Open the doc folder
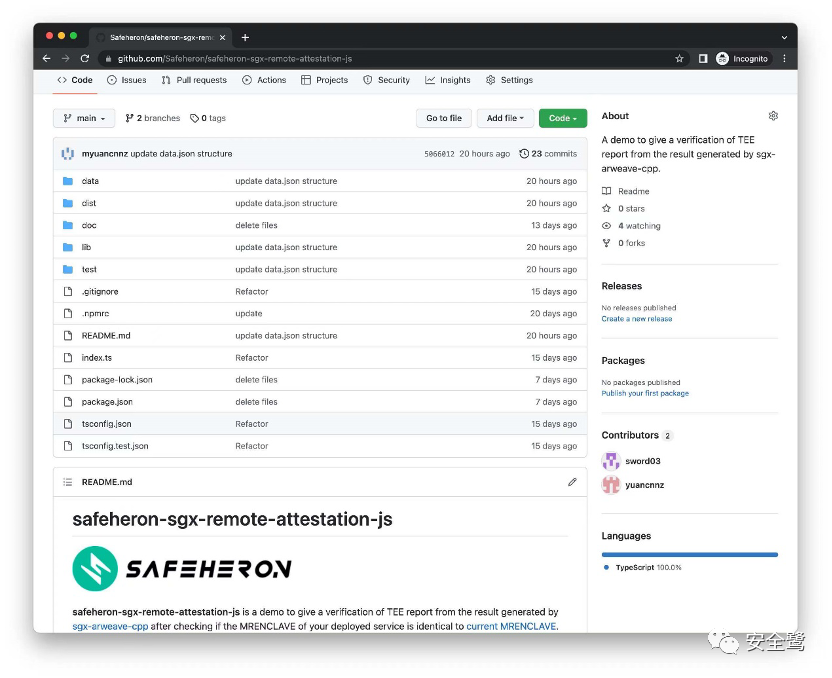 (89, 225)
